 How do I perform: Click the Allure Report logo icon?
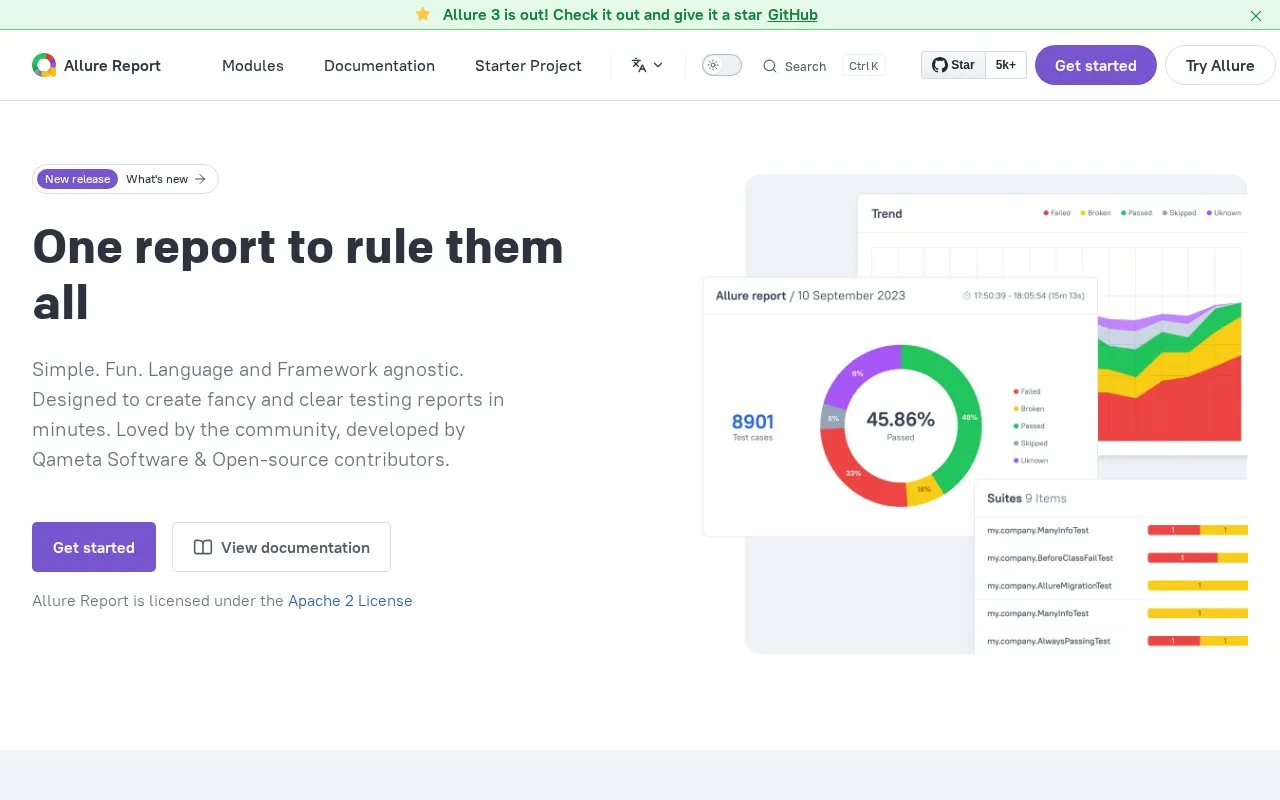click(44, 65)
